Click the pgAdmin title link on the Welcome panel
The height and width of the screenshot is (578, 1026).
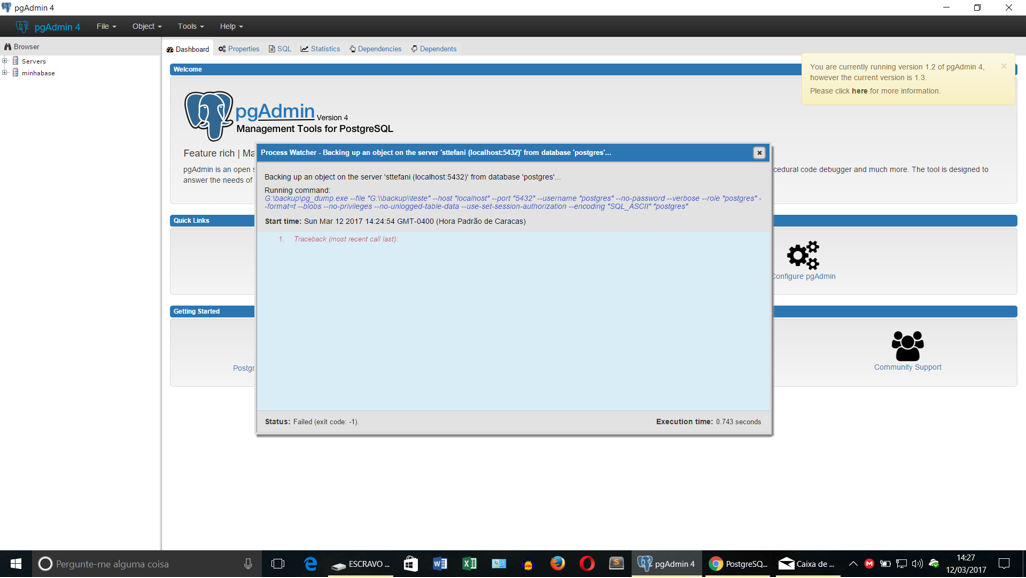(274, 111)
